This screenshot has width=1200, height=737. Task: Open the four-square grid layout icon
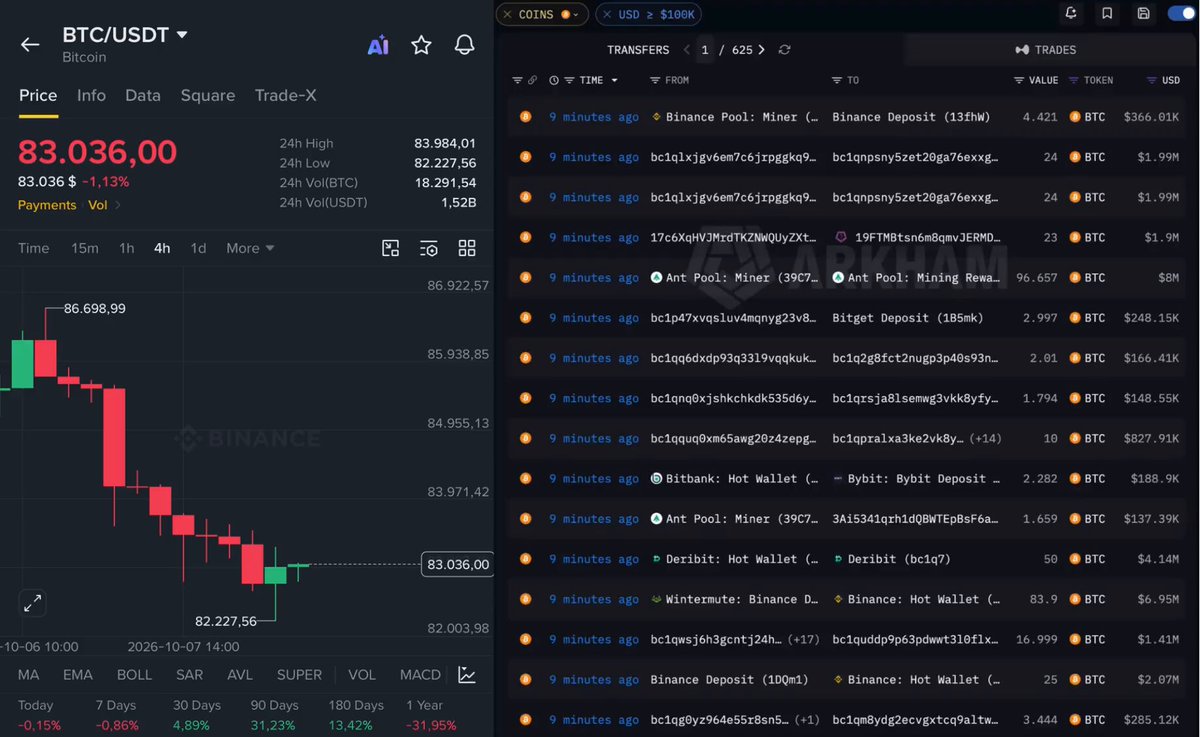click(467, 248)
